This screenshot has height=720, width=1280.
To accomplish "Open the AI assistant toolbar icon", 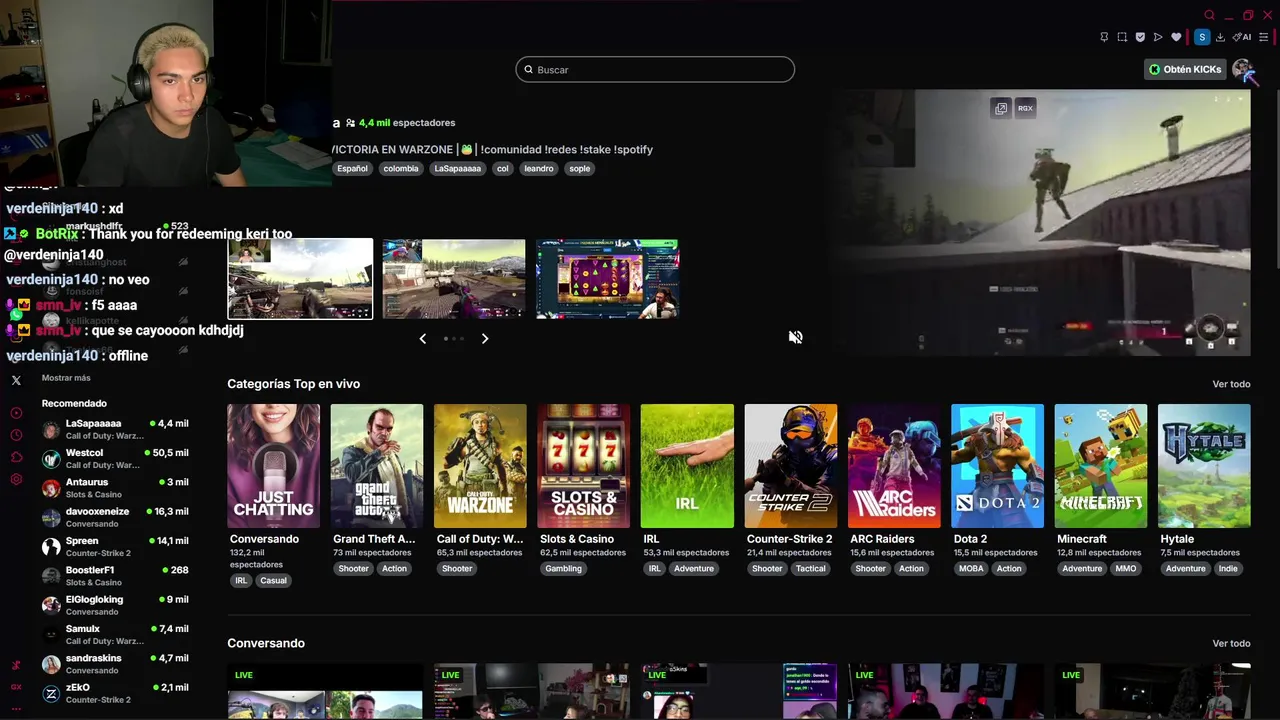I will (x=1243, y=37).
